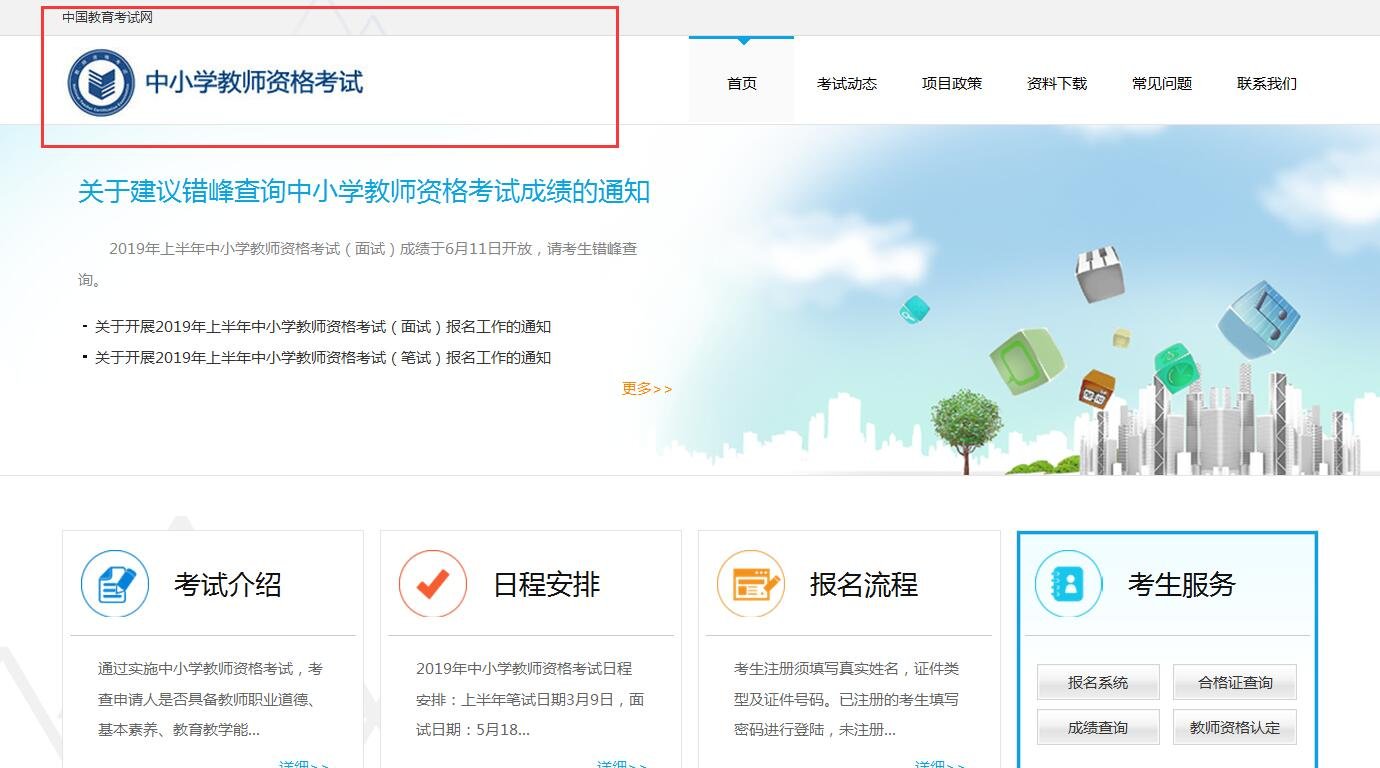Open the 考试动态 menu item
This screenshot has height=768, width=1380.
click(847, 84)
